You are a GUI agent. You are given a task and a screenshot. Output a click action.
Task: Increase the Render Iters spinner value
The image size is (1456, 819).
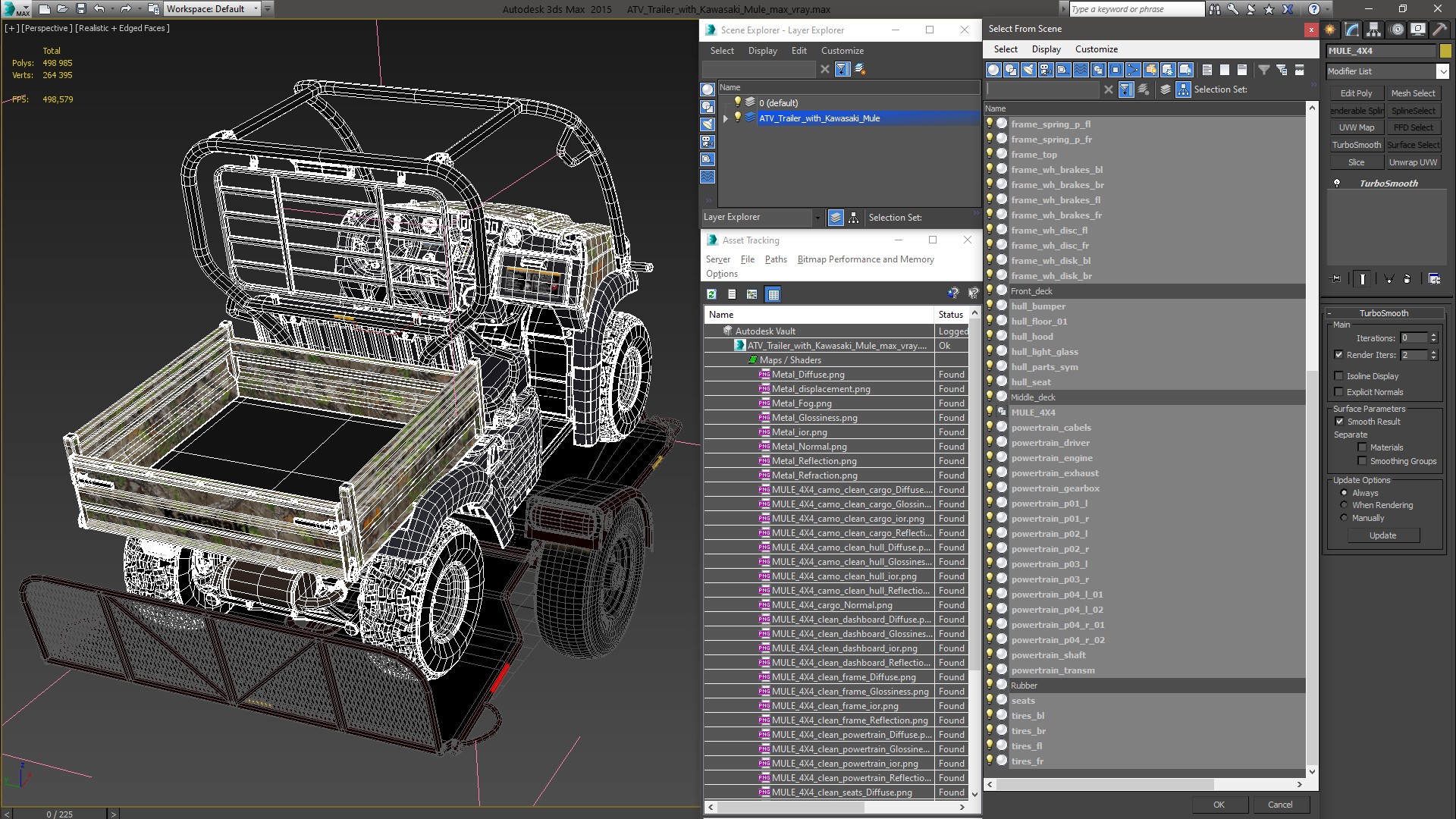pyautogui.click(x=1433, y=351)
